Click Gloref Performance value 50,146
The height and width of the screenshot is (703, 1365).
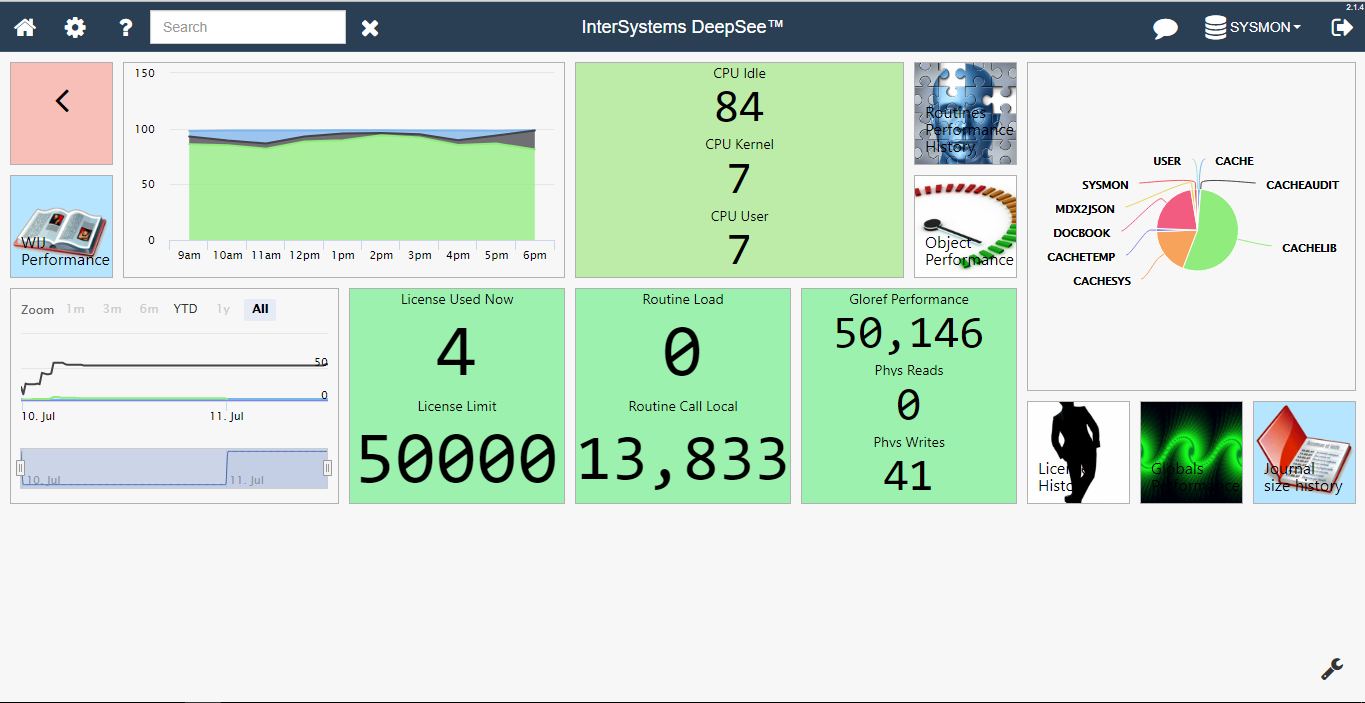pos(909,333)
